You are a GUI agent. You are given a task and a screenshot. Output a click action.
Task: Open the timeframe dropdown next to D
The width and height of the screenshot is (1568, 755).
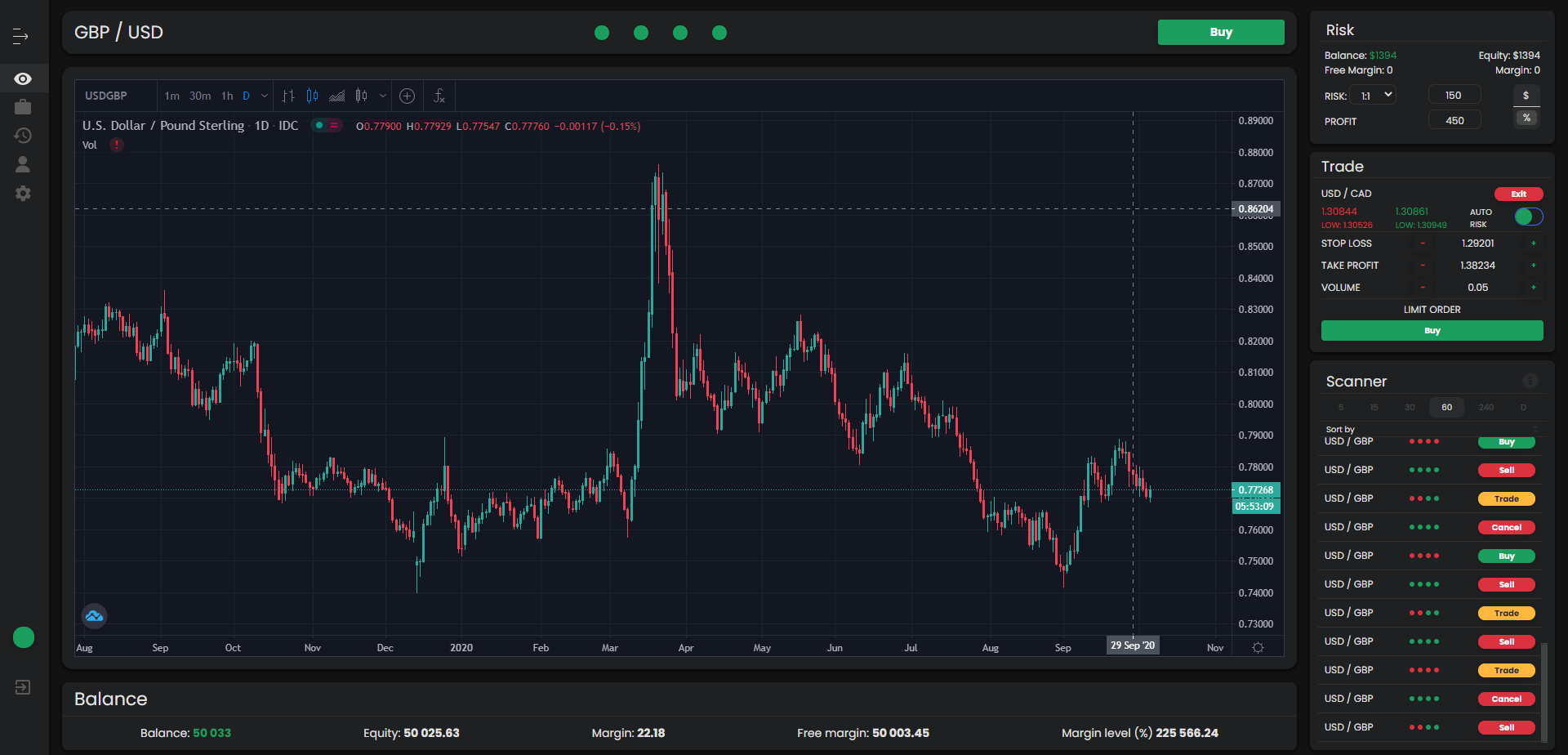point(264,96)
